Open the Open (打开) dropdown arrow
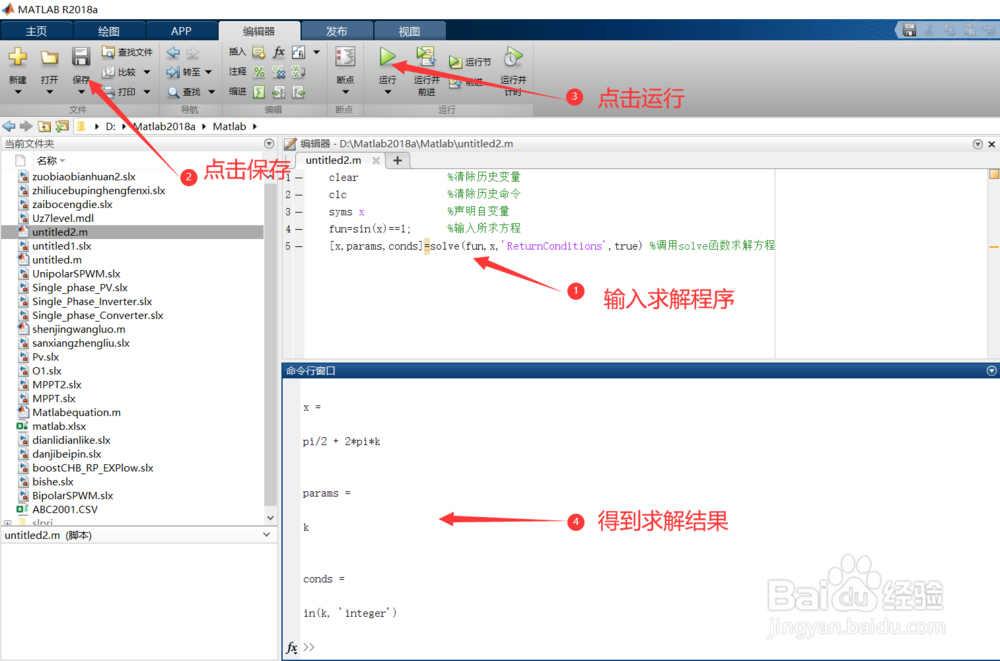Screen dimensions: 1000x661 pos(49,92)
